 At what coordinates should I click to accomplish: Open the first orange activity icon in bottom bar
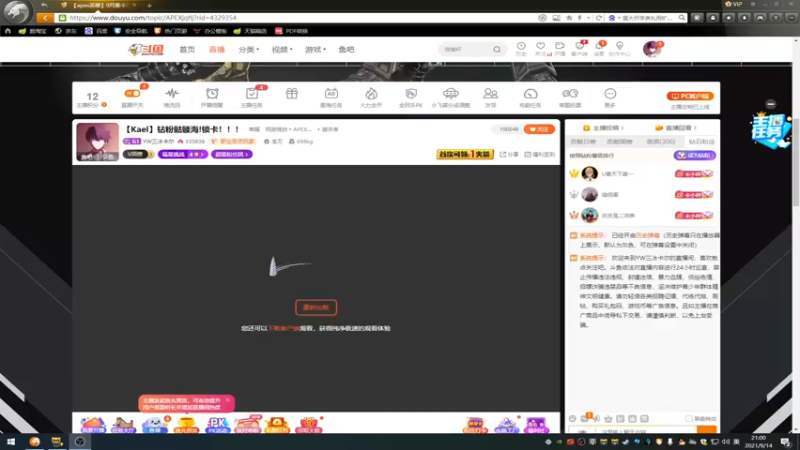[x=93, y=424]
